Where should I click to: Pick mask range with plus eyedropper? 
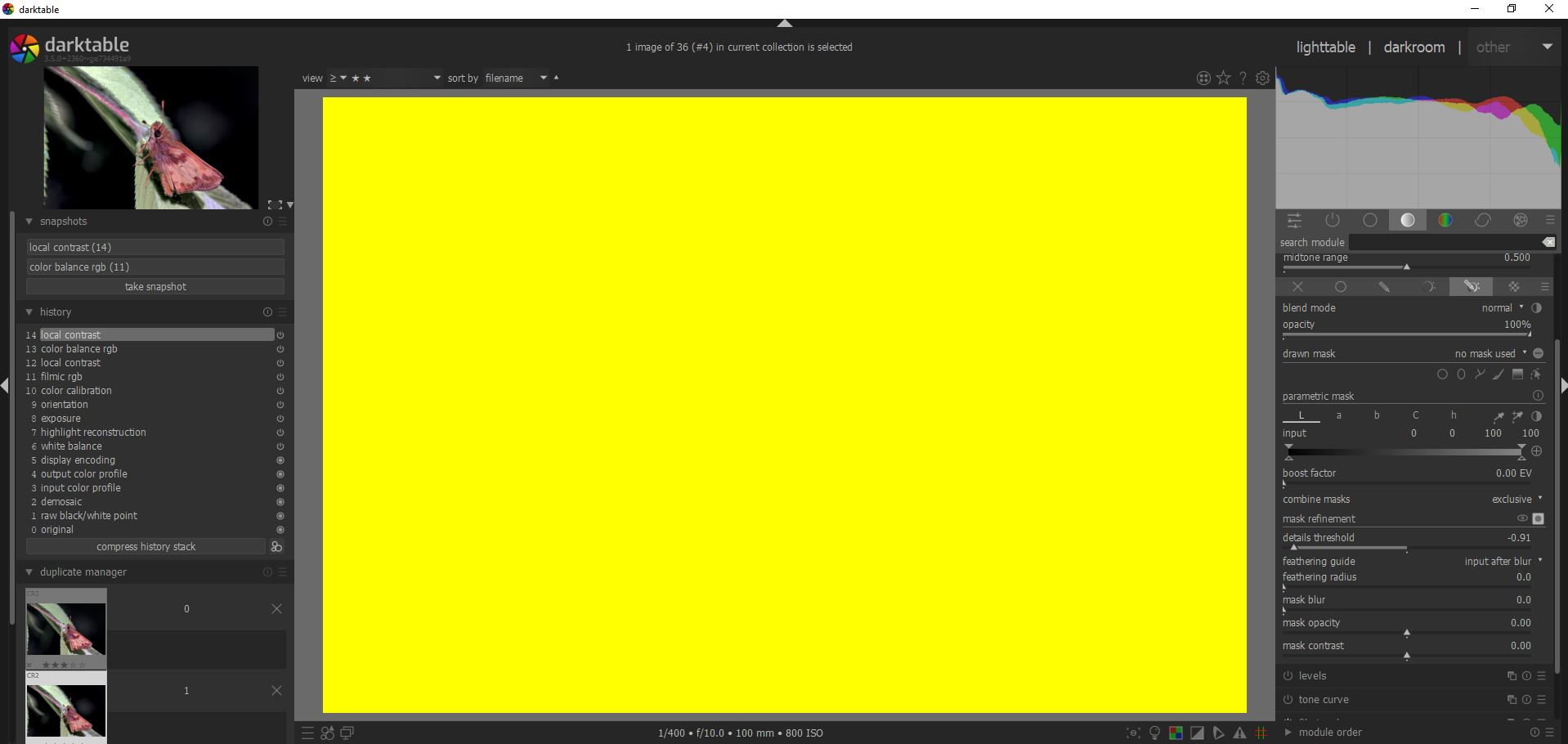[1517, 416]
